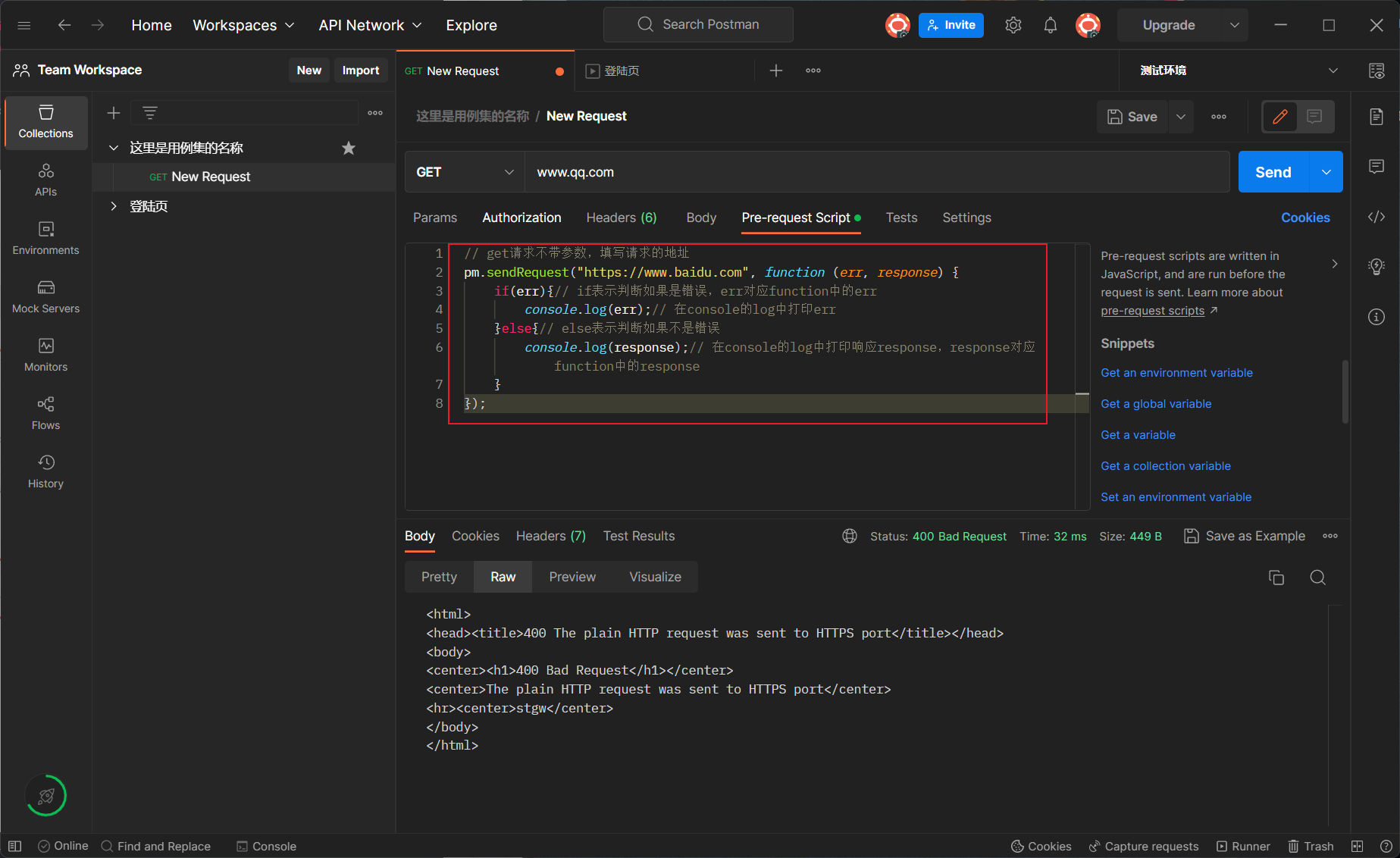The height and width of the screenshot is (858, 1400).
Task: Open the Environments sidebar panel
Action: (45, 238)
